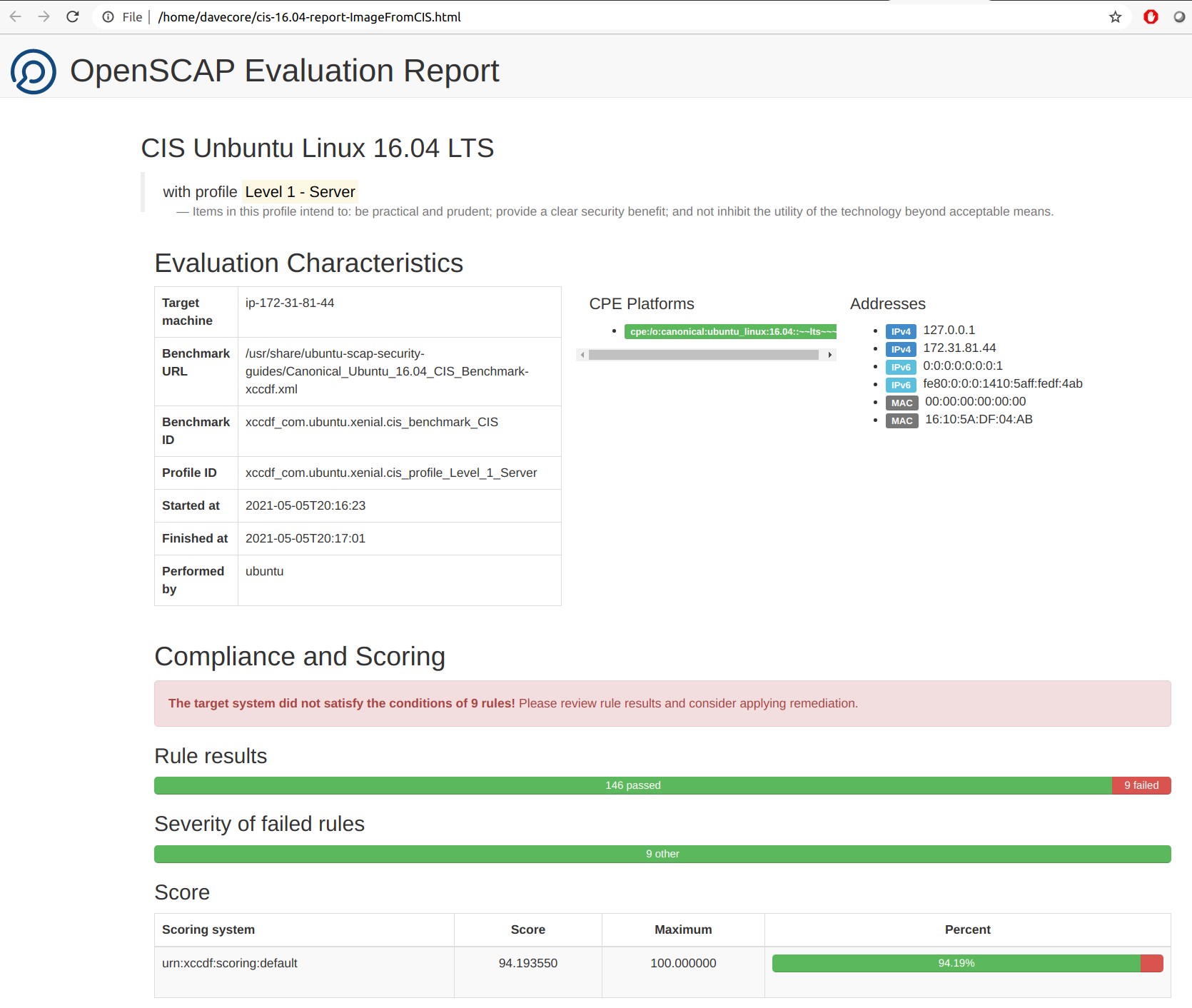This screenshot has width=1192, height=1008.
Task: Click the grey circle extension icon
Action: [x=1179, y=16]
